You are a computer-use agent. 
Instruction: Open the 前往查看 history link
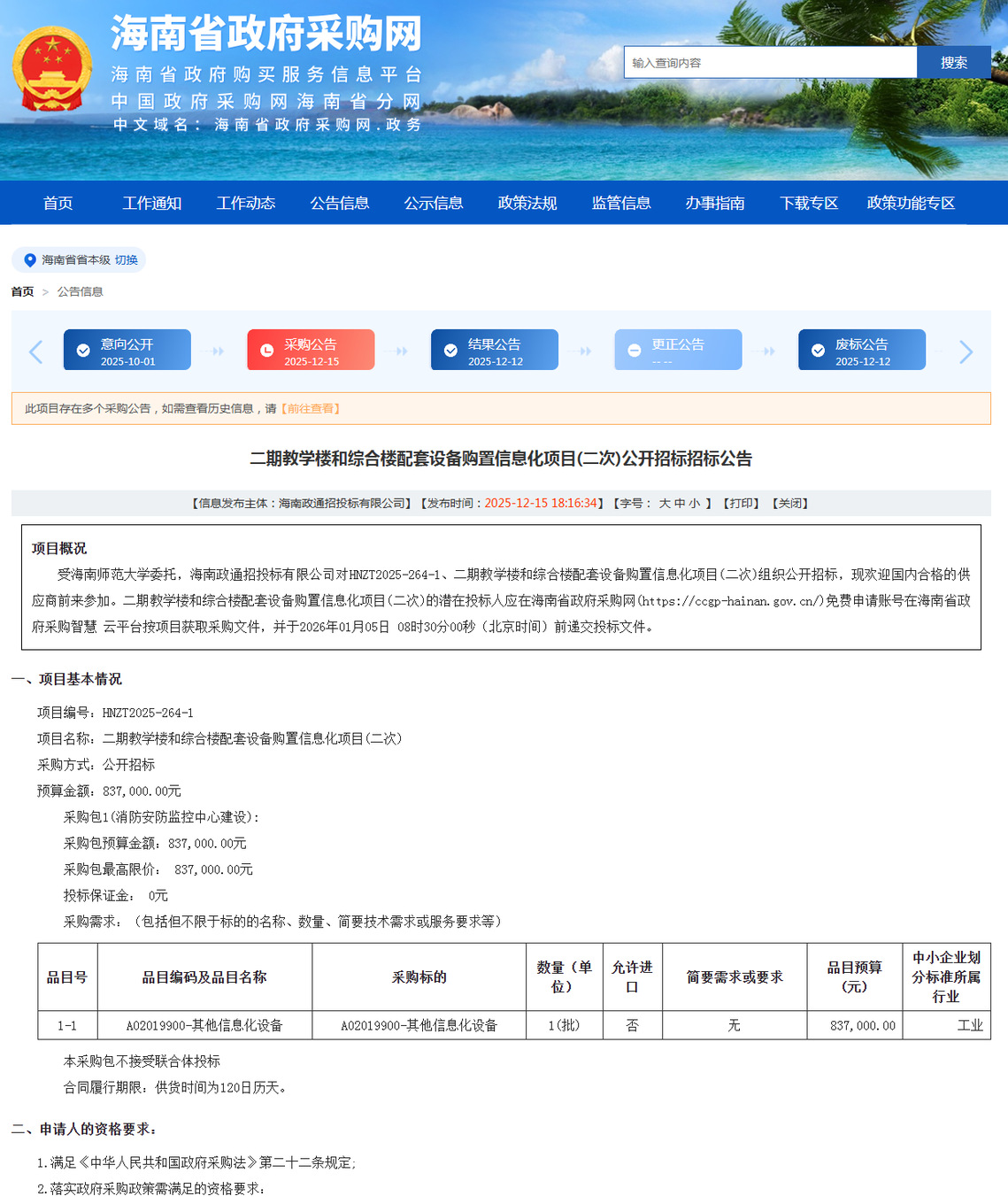tap(311, 409)
